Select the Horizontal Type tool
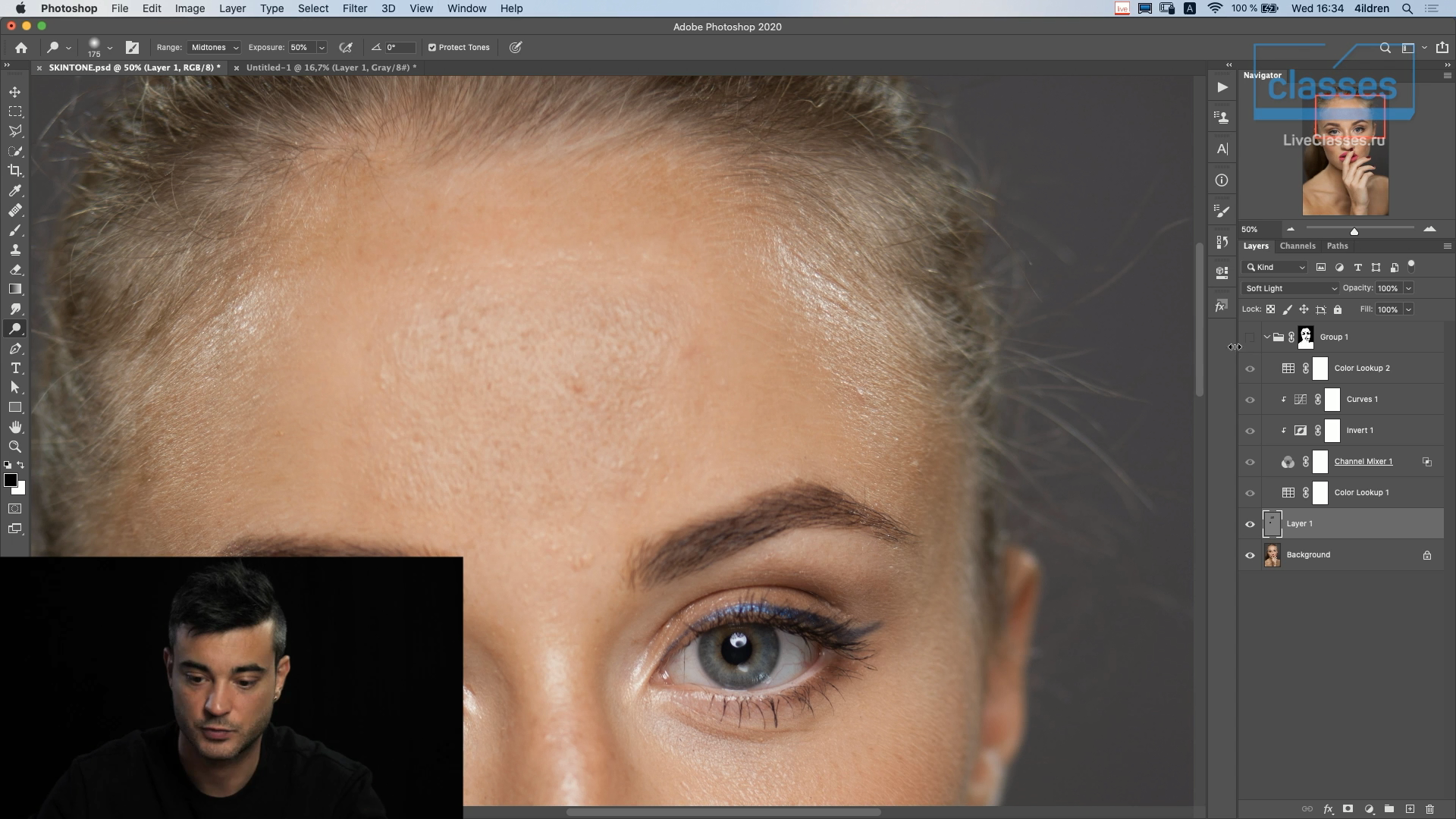This screenshot has height=819, width=1456. (14, 368)
